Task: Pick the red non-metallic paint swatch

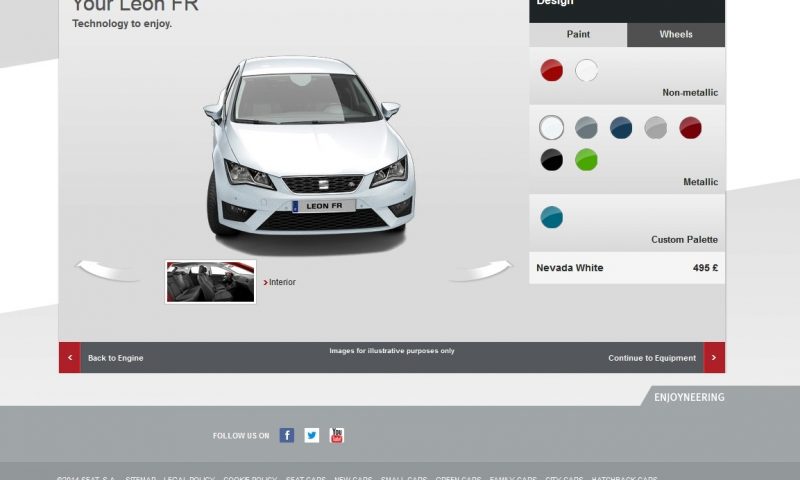Action: 552,70
